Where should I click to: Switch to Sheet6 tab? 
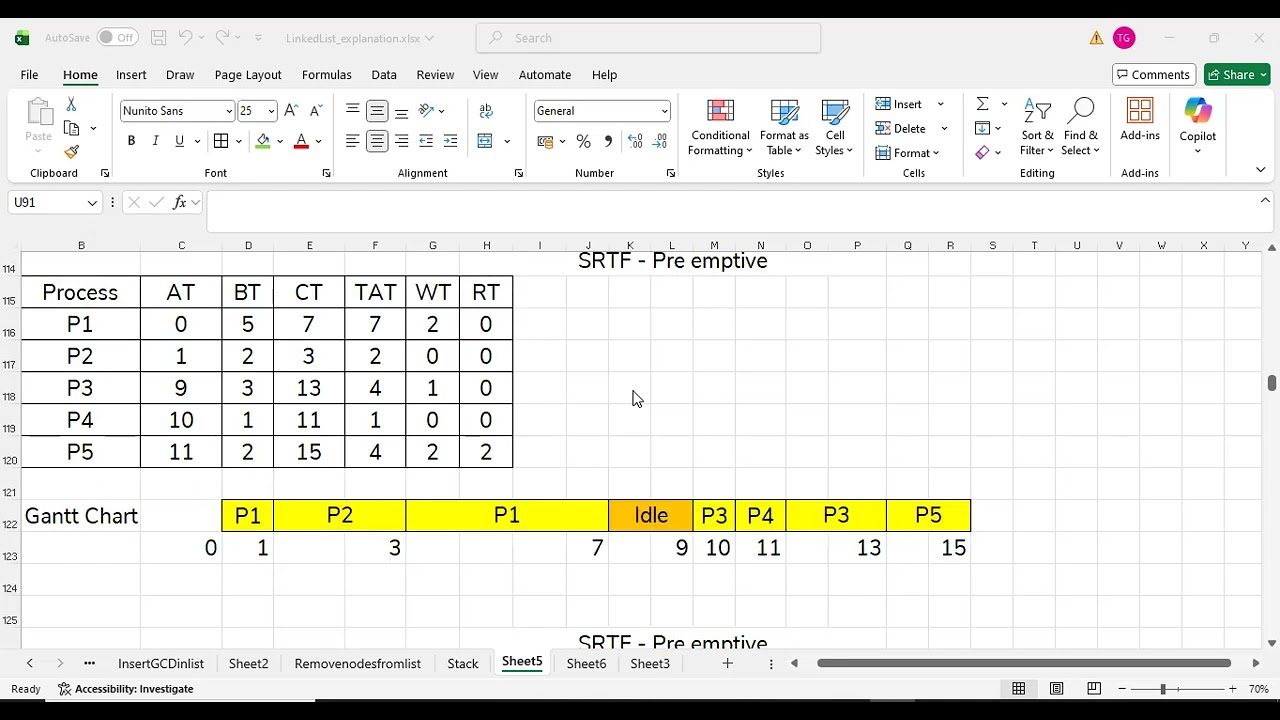(586, 663)
